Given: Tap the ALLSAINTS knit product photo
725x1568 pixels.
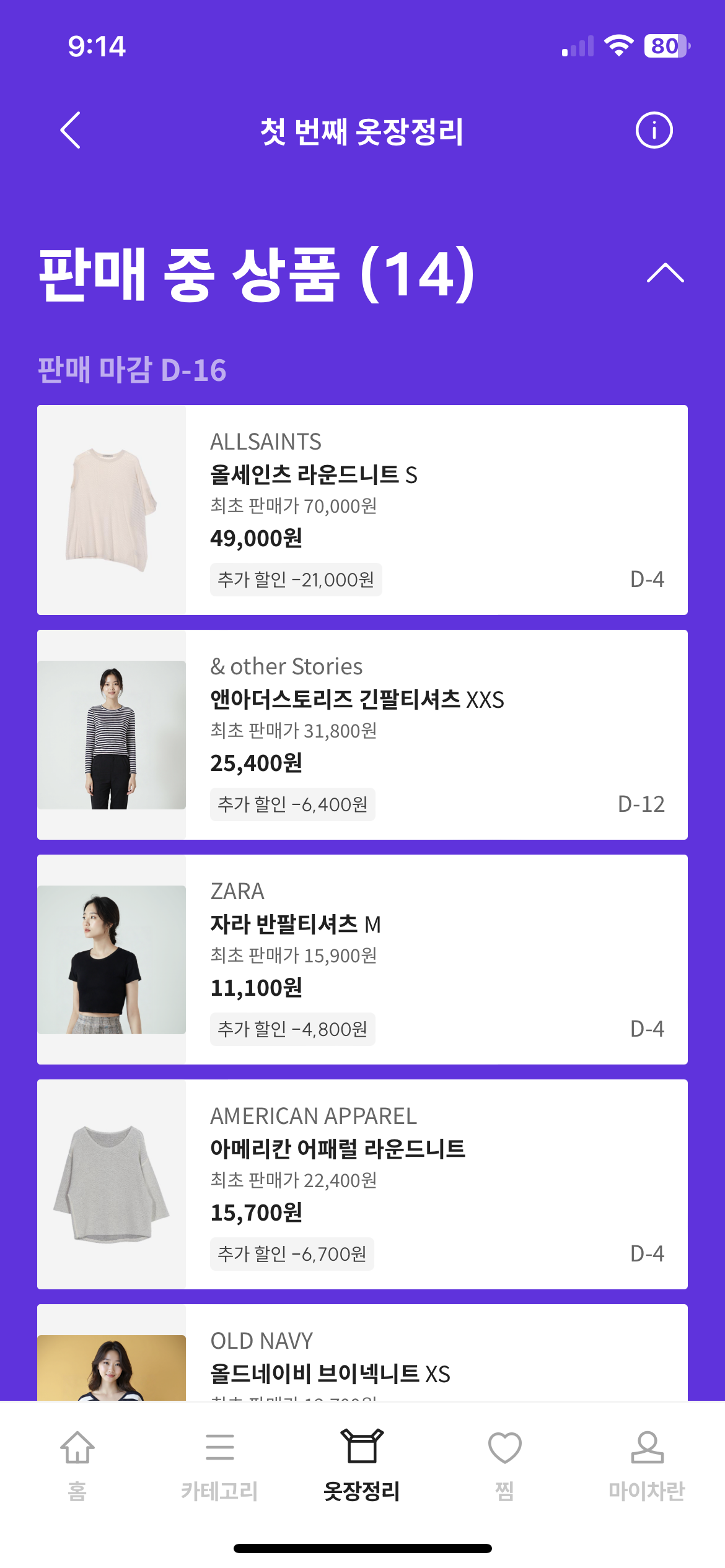Looking at the screenshot, I should click(x=112, y=510).
